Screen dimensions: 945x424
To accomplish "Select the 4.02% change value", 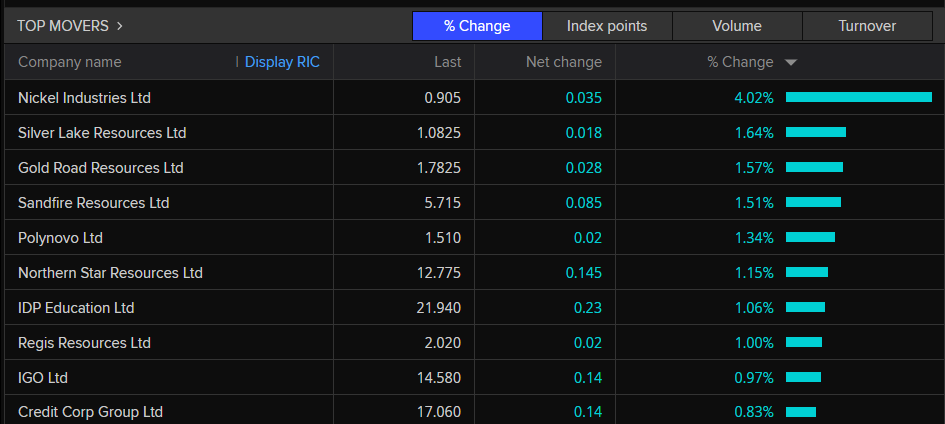I will click(754, 98).
